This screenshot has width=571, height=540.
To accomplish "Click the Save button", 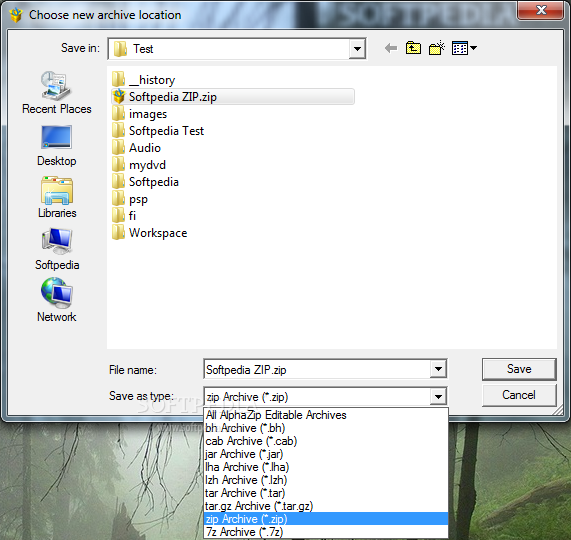I will click(519, 369).
